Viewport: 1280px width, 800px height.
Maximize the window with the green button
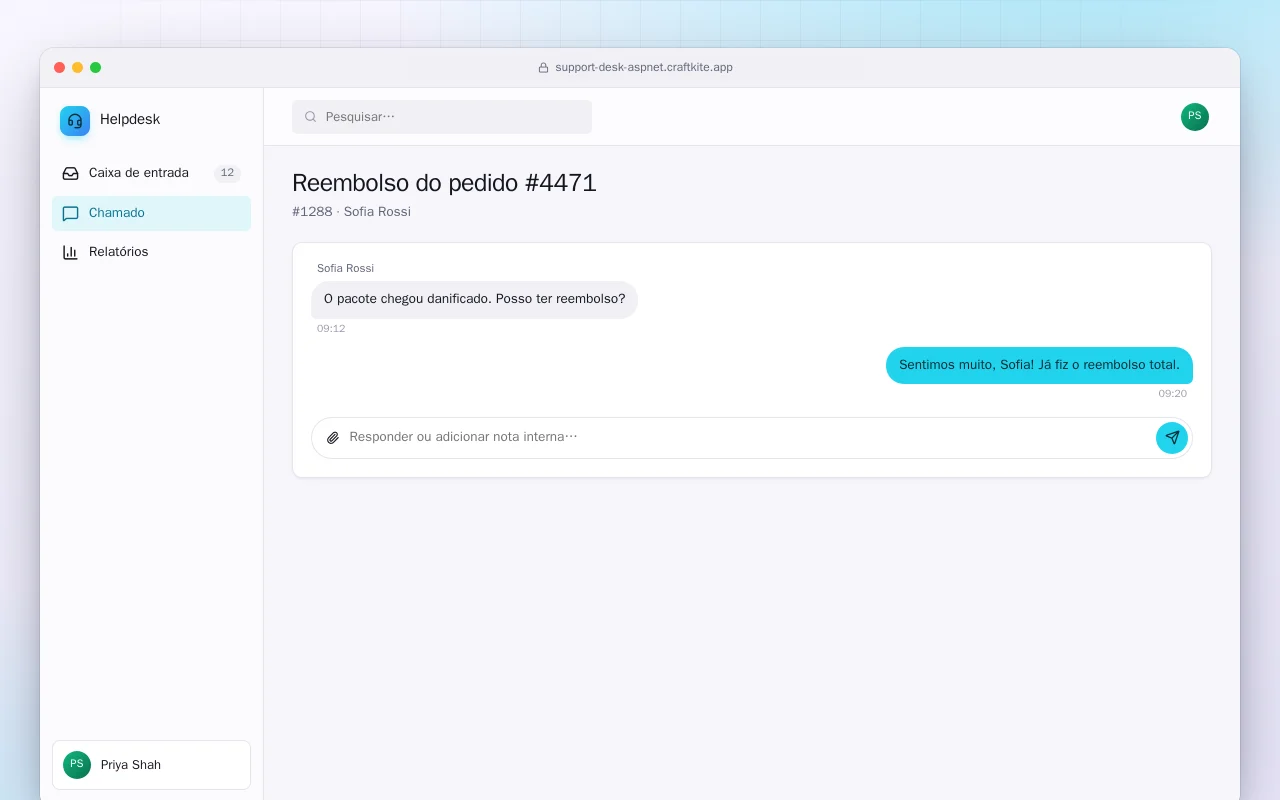pyautogui.click(x=96, y=68)
